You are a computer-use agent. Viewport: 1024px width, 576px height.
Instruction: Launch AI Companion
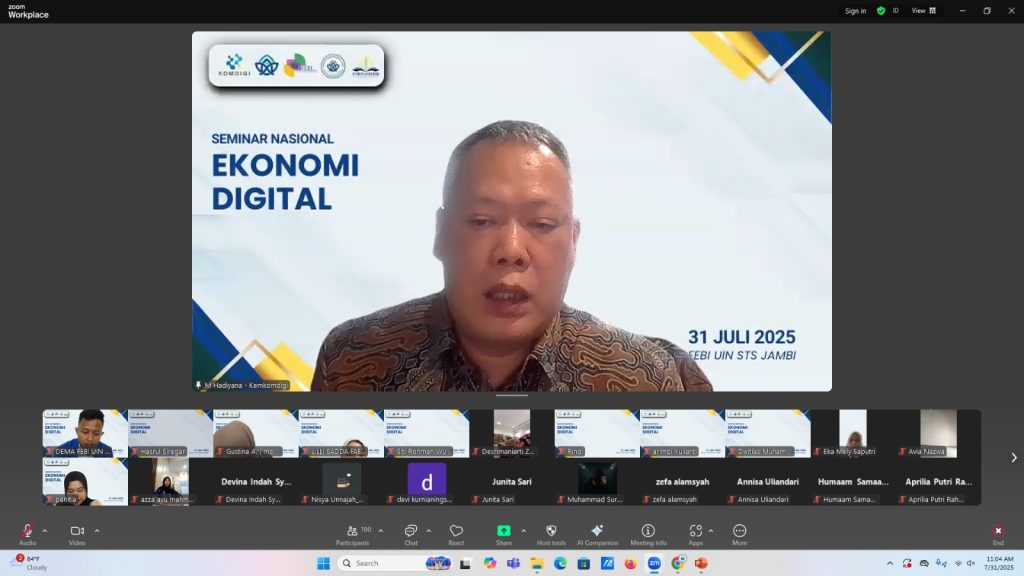click(x=597, y=531)
